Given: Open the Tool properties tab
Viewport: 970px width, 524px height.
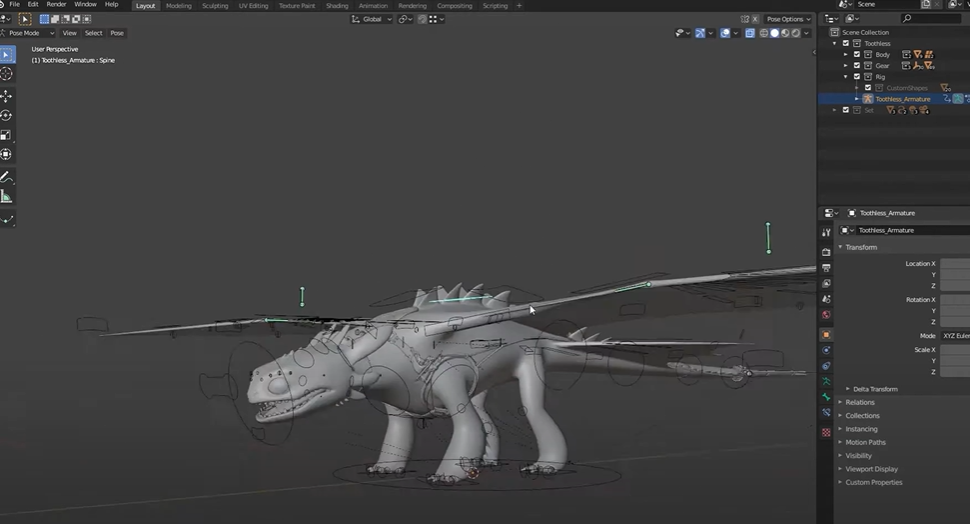Looking at the screenshot, I should [x=826, y=232].
